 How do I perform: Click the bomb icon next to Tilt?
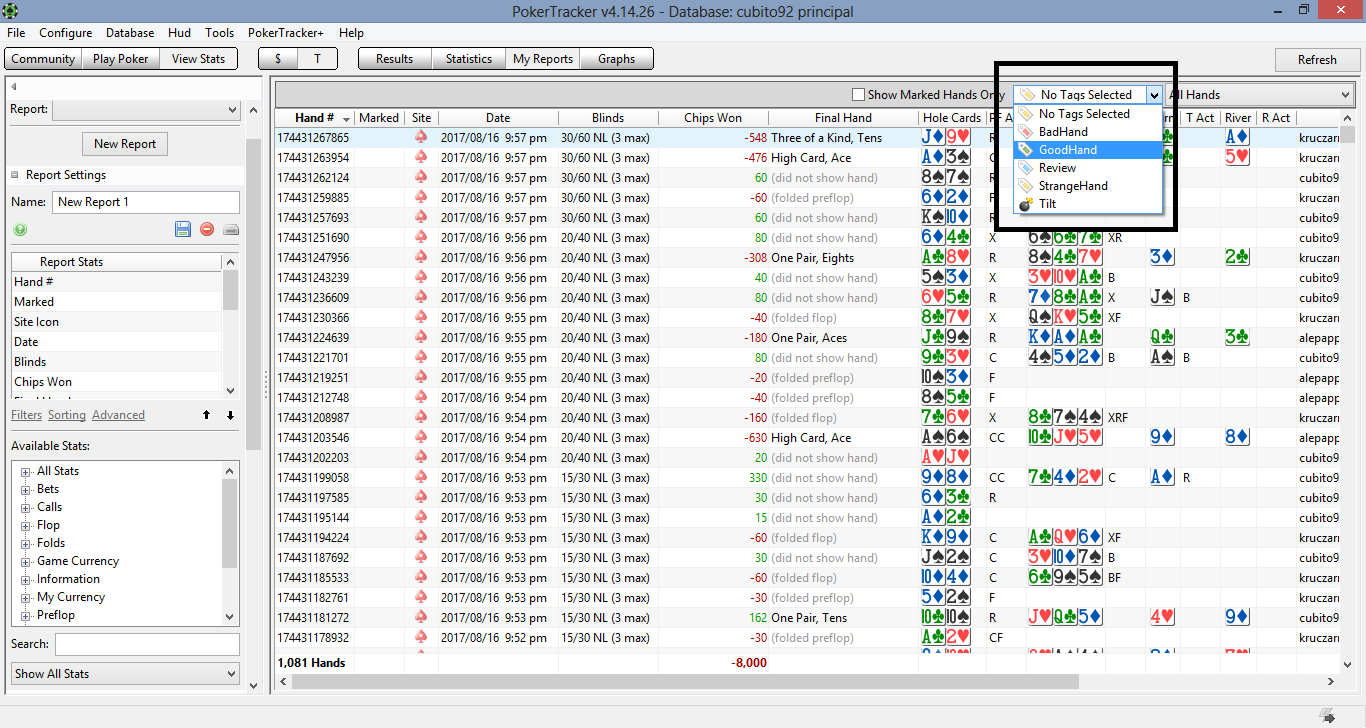coord(1025,204)
